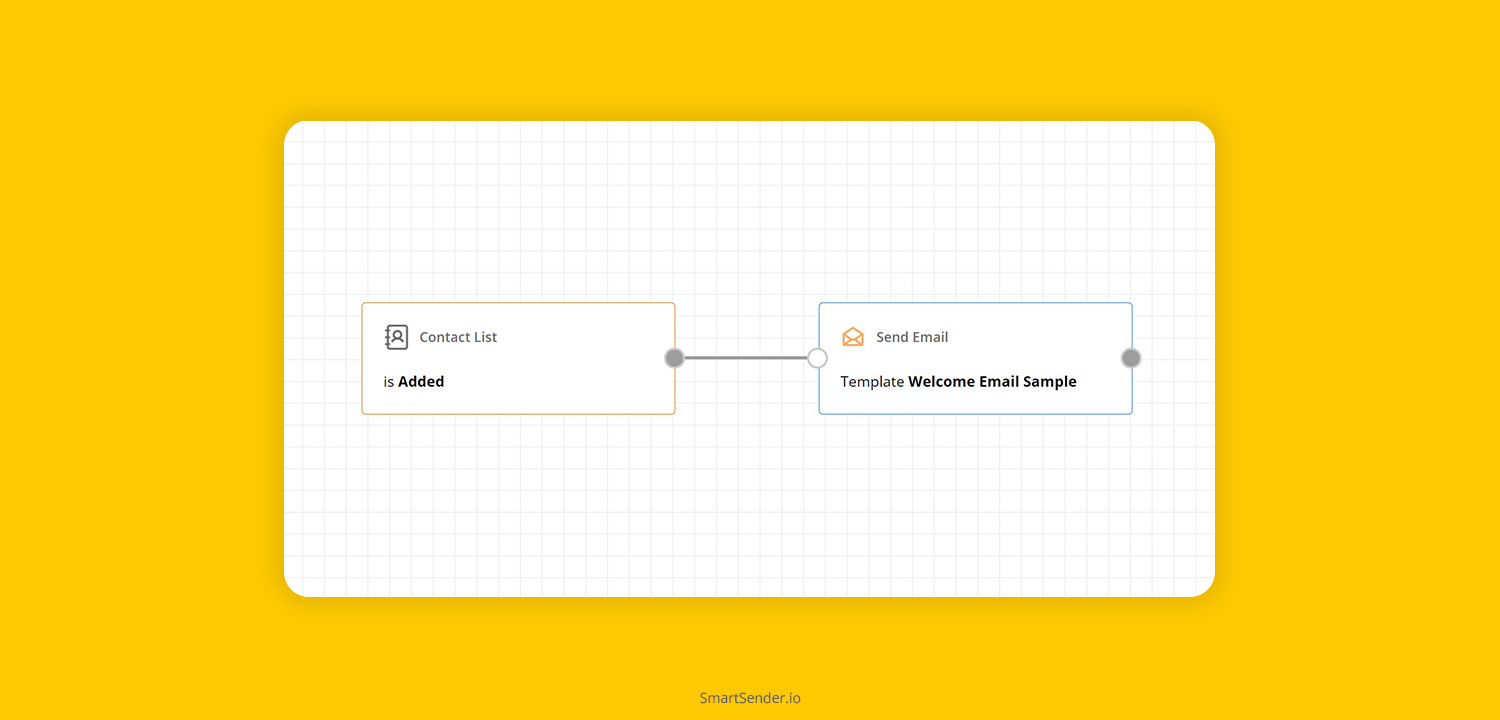Screen dimensions: 1500x720
Task: Click the "Send Email" node title
Action: click(912, 337)
